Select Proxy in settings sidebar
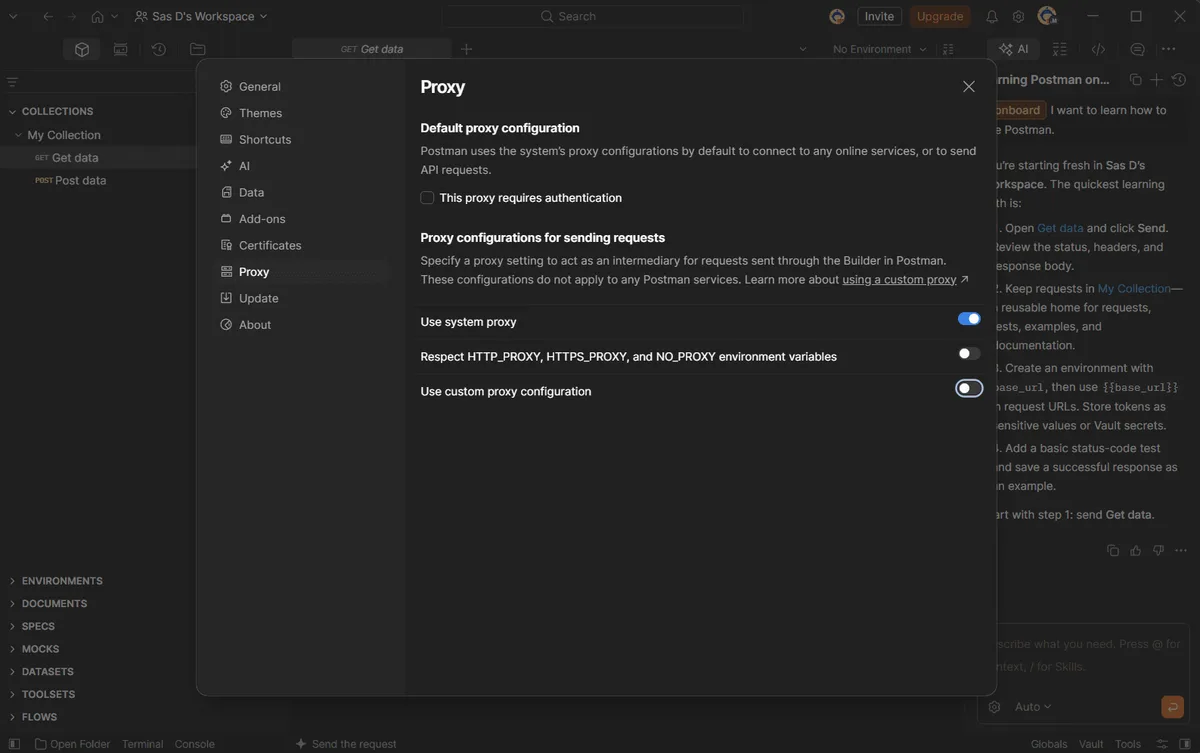This screenshot has height=753, width=1200. click(302, 272)
